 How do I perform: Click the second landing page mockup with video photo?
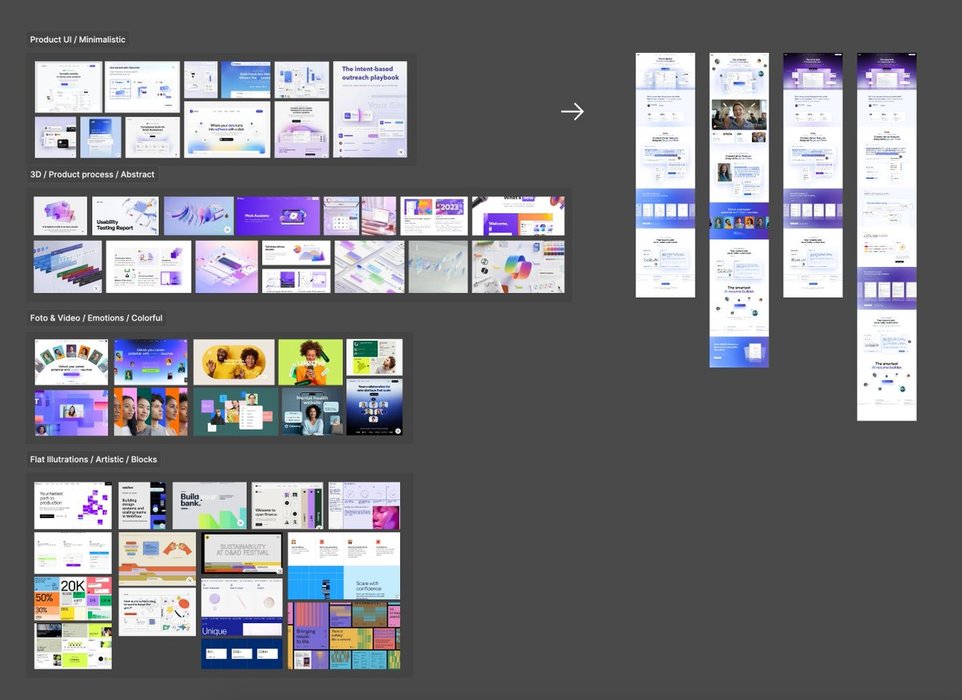click(739, 210)
